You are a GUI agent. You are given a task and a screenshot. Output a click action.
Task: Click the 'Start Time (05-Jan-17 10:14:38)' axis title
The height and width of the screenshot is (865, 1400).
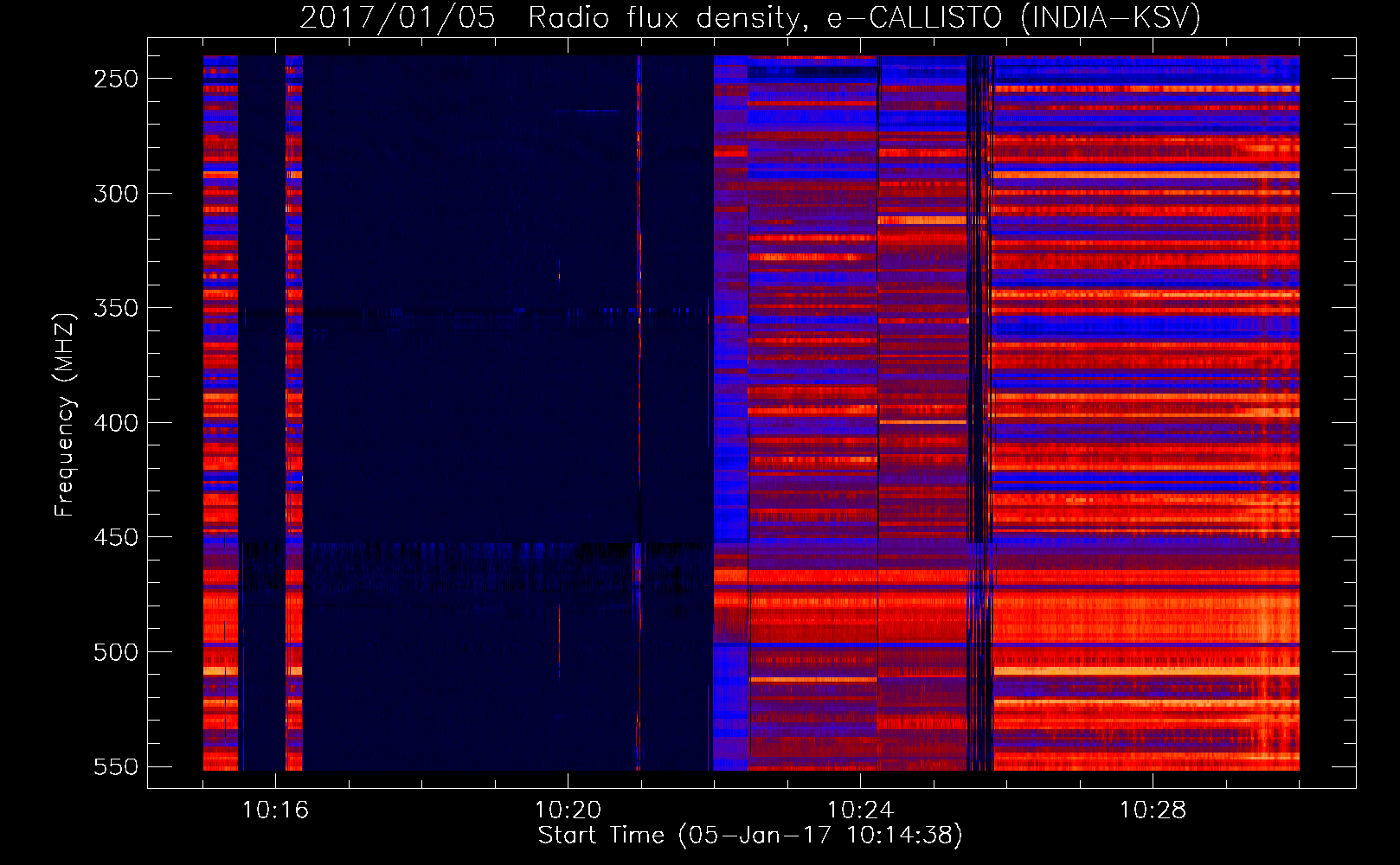(x=750, y=836)
